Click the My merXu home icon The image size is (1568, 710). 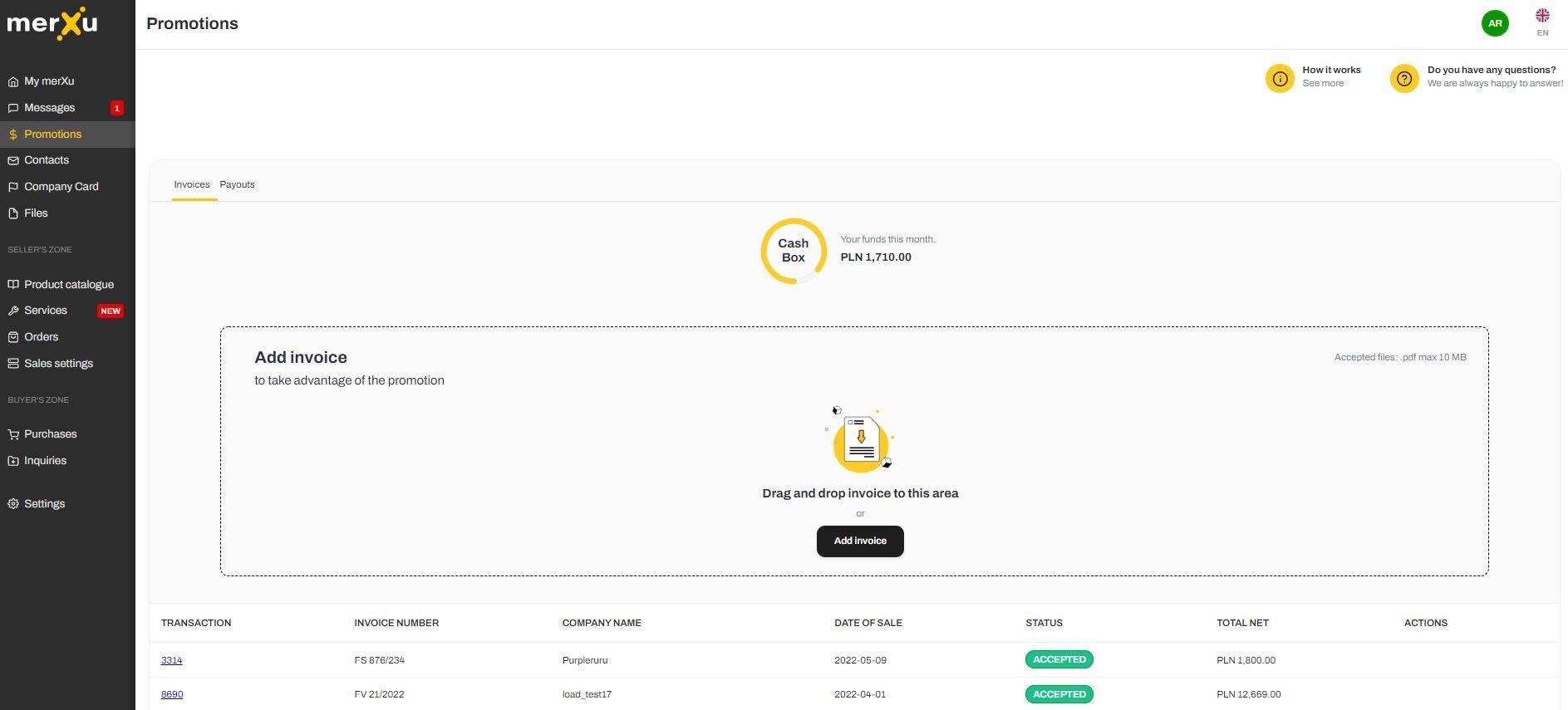pyautogui.click(x=13, y=81)
